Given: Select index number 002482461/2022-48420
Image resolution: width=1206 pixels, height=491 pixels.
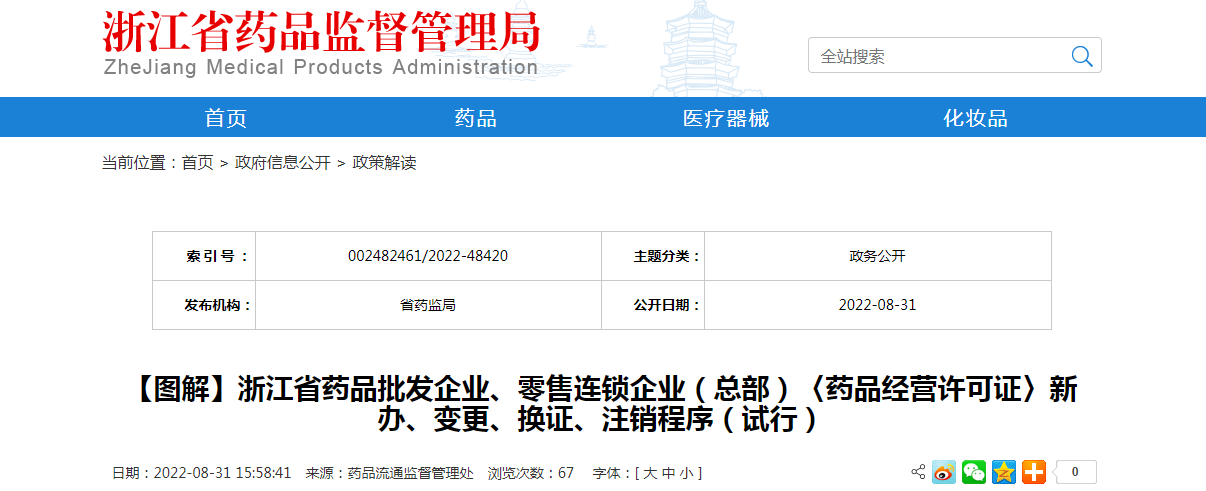Looking at the screenshot, I should [428, 256].
